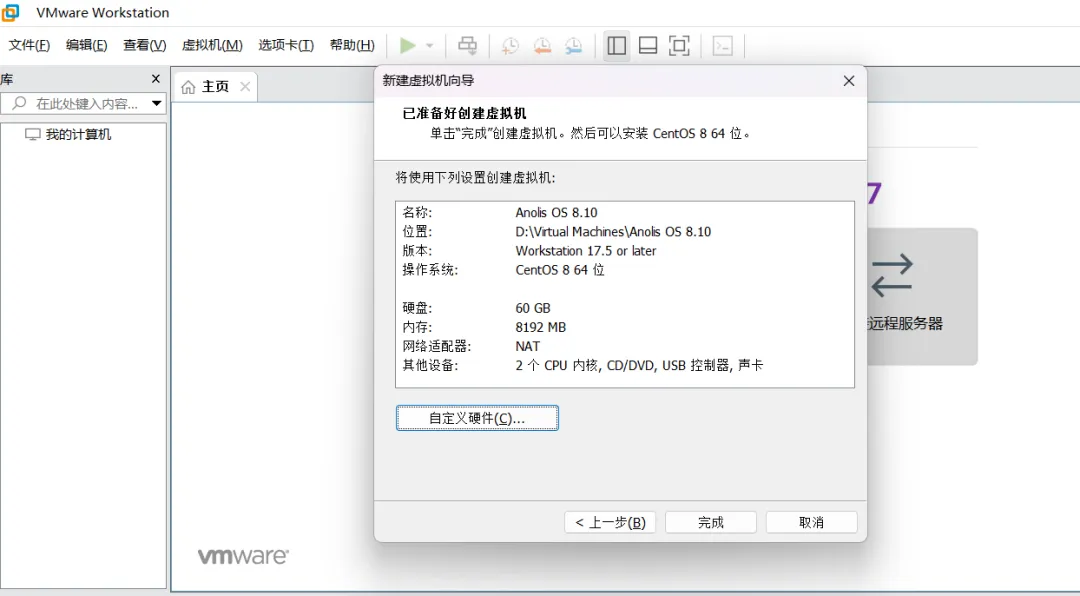Click the 操作系统 value CentOS 8 64 位
The height and width of the screenshot is (596, 1080).
coord(560,270)
